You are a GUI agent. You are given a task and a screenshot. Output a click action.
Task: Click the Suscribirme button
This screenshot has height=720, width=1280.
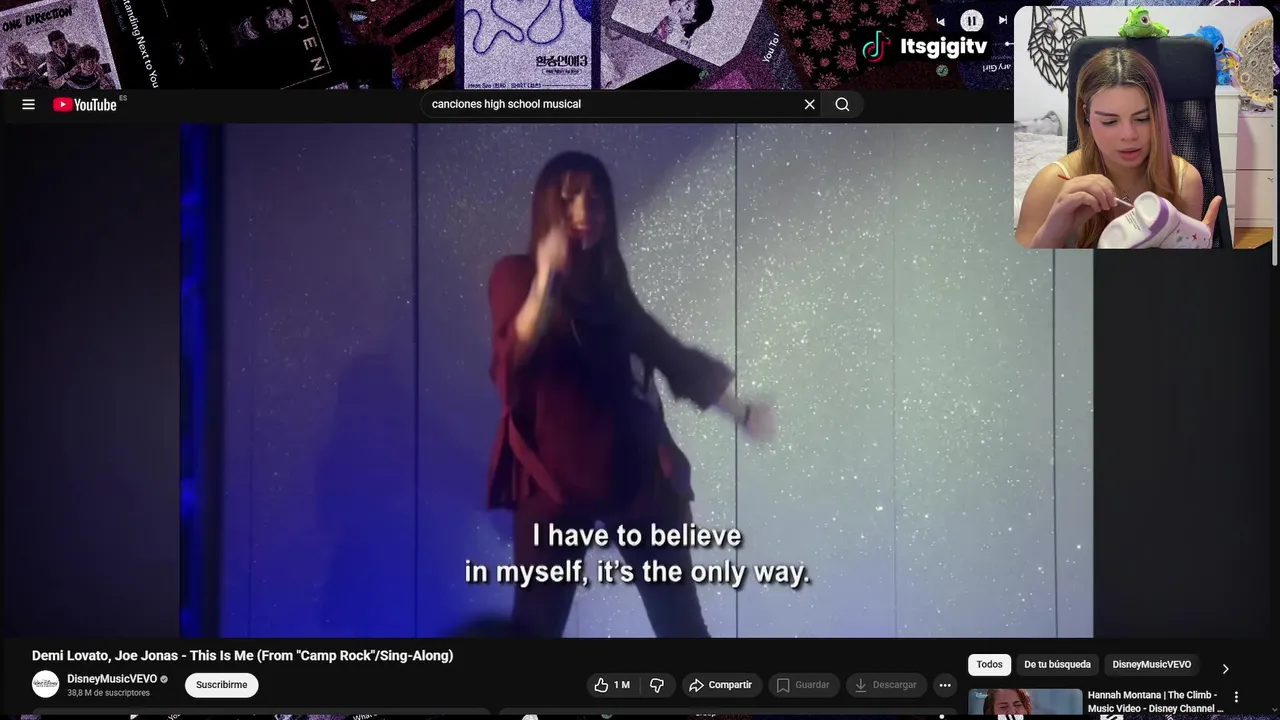pos(221,685)
